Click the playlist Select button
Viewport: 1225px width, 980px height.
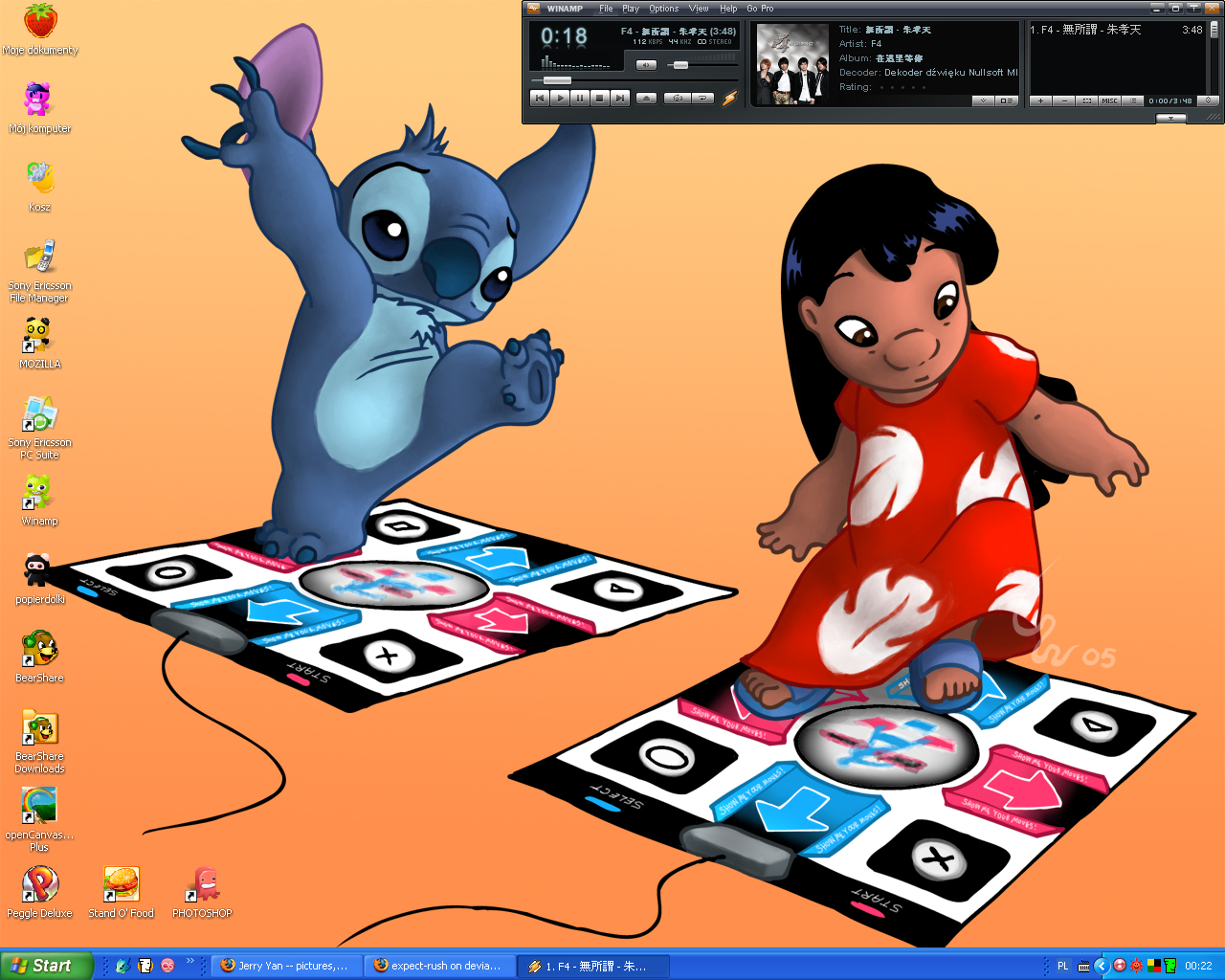(x=1086, y=100)
